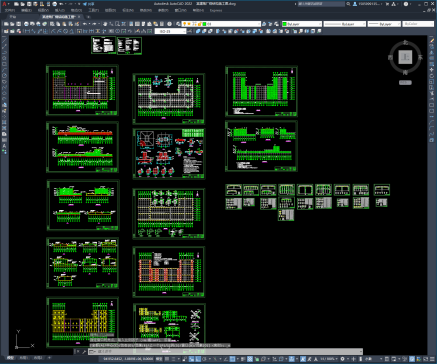Viewport: 437px width, 364px height.
Task: Select the Hatch draw tool
Action: point(4,122)
